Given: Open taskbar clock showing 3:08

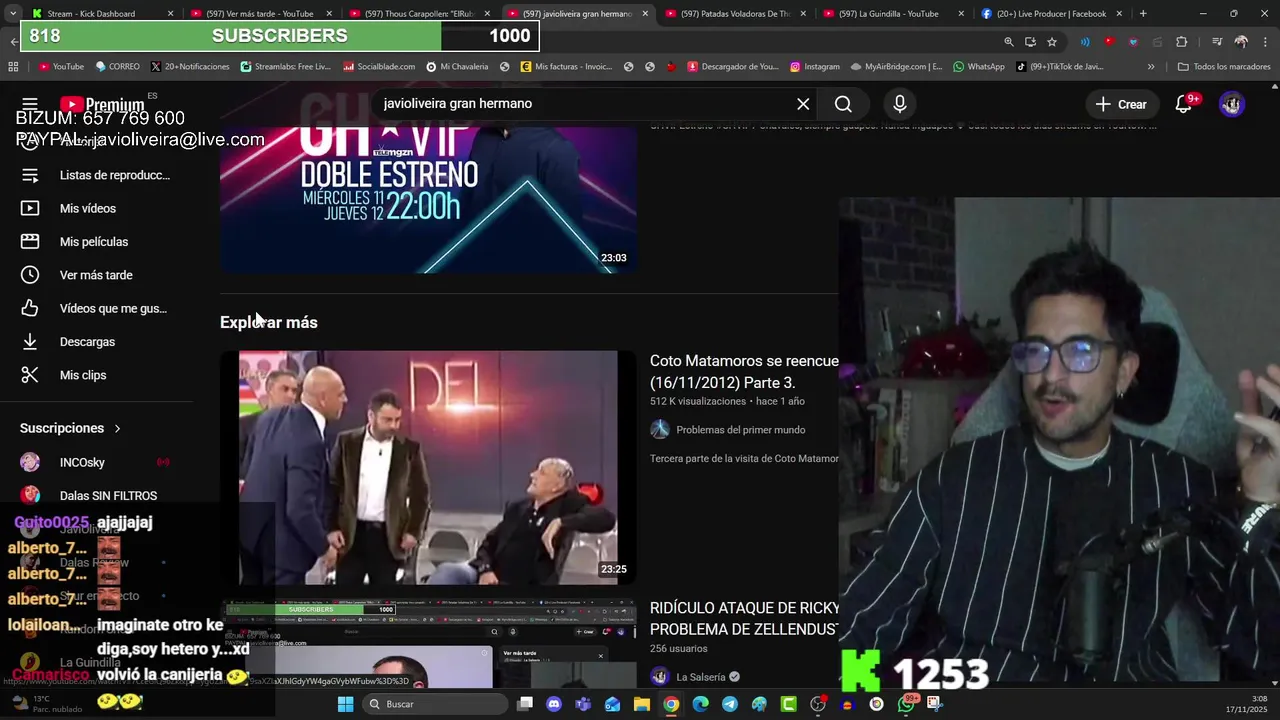Looking at the screenshot, I should [x=1246, y=704].
